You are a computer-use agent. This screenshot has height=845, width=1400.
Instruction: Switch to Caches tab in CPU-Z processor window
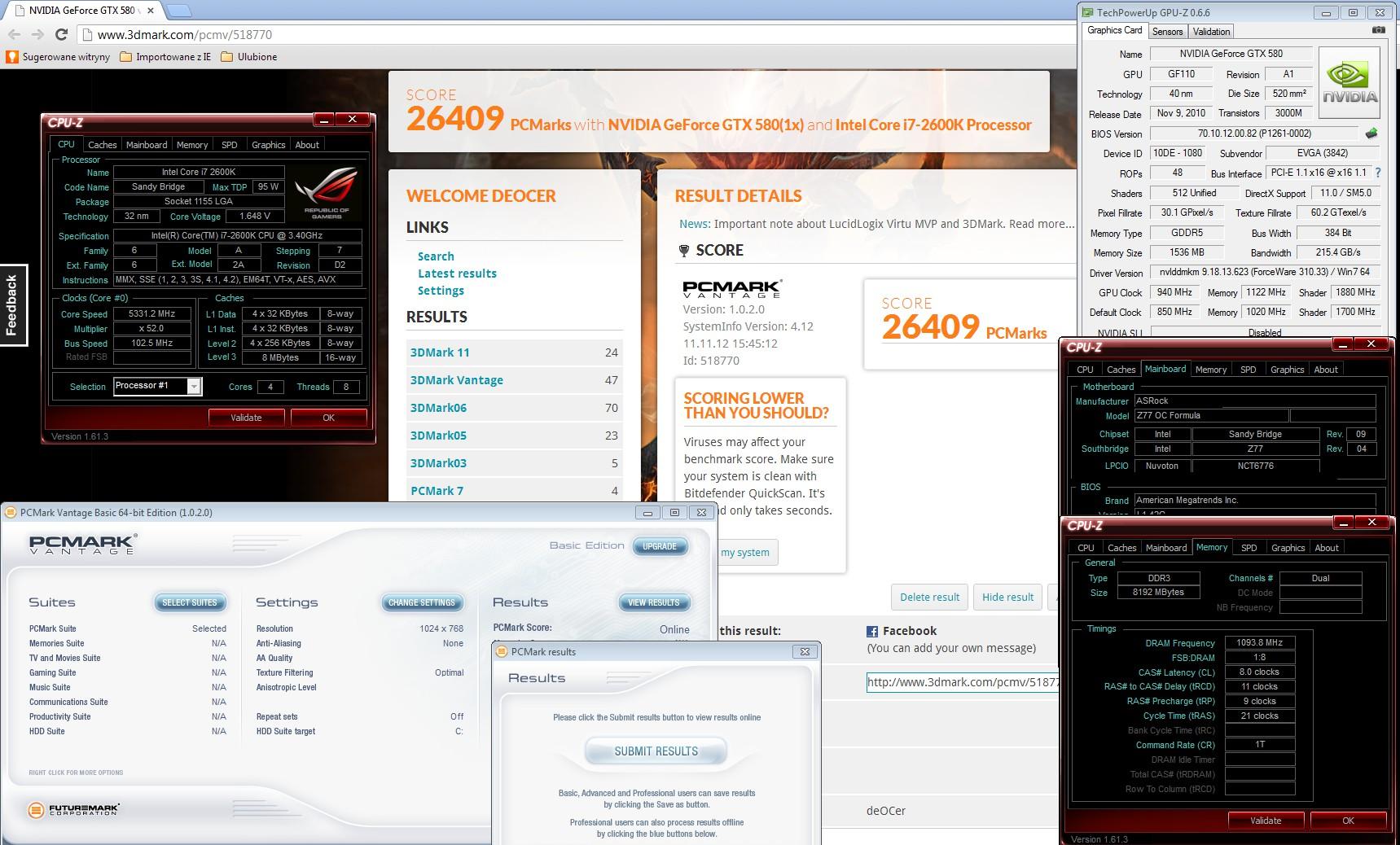[102, 145]
